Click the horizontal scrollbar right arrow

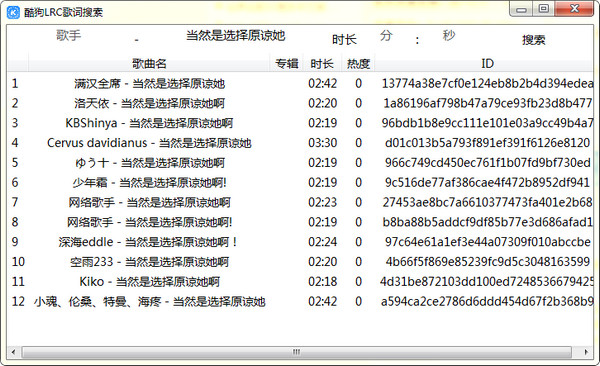click(586, 352)
